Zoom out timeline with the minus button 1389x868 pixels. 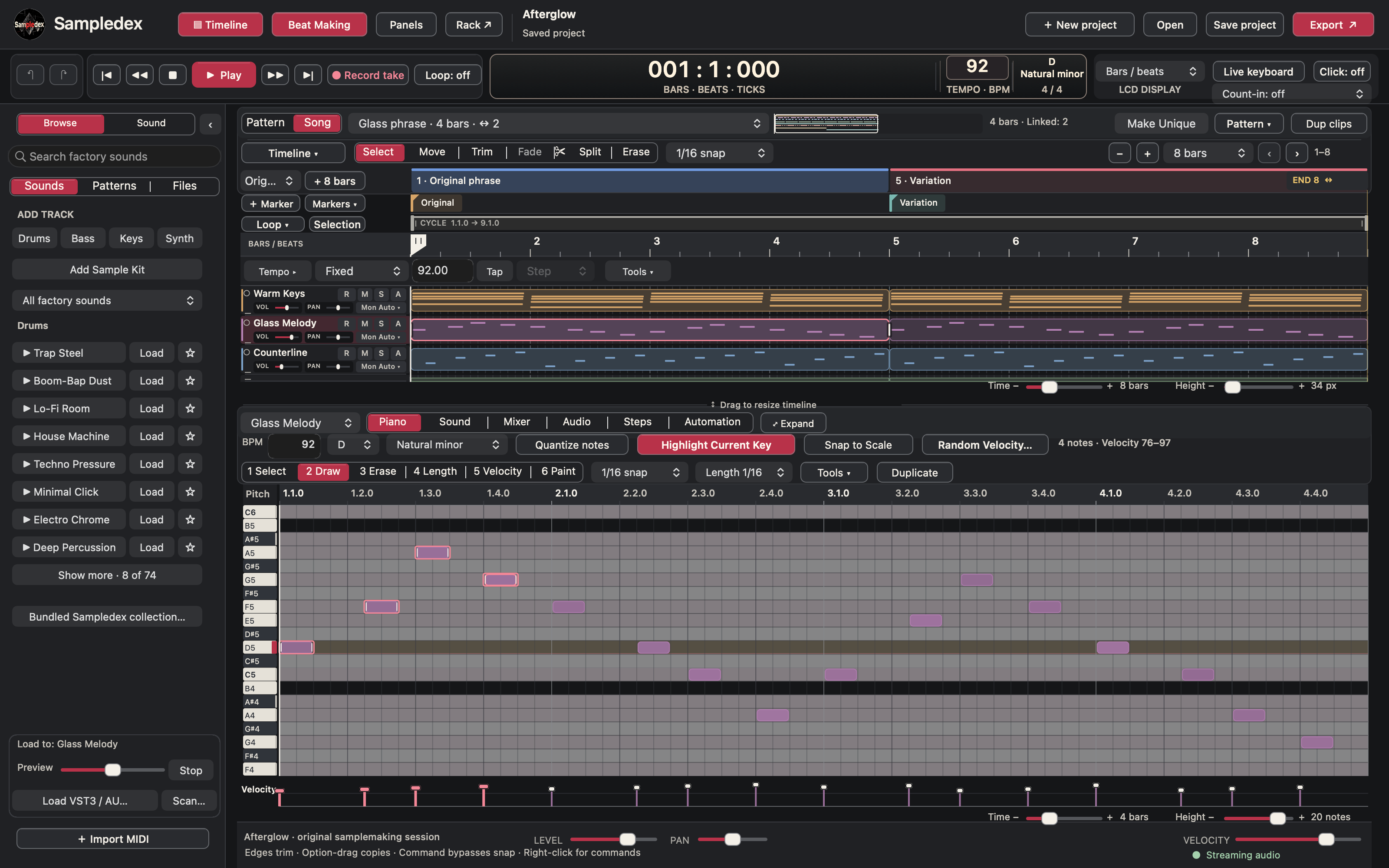pyautogui.click(x=1120, y=153)
